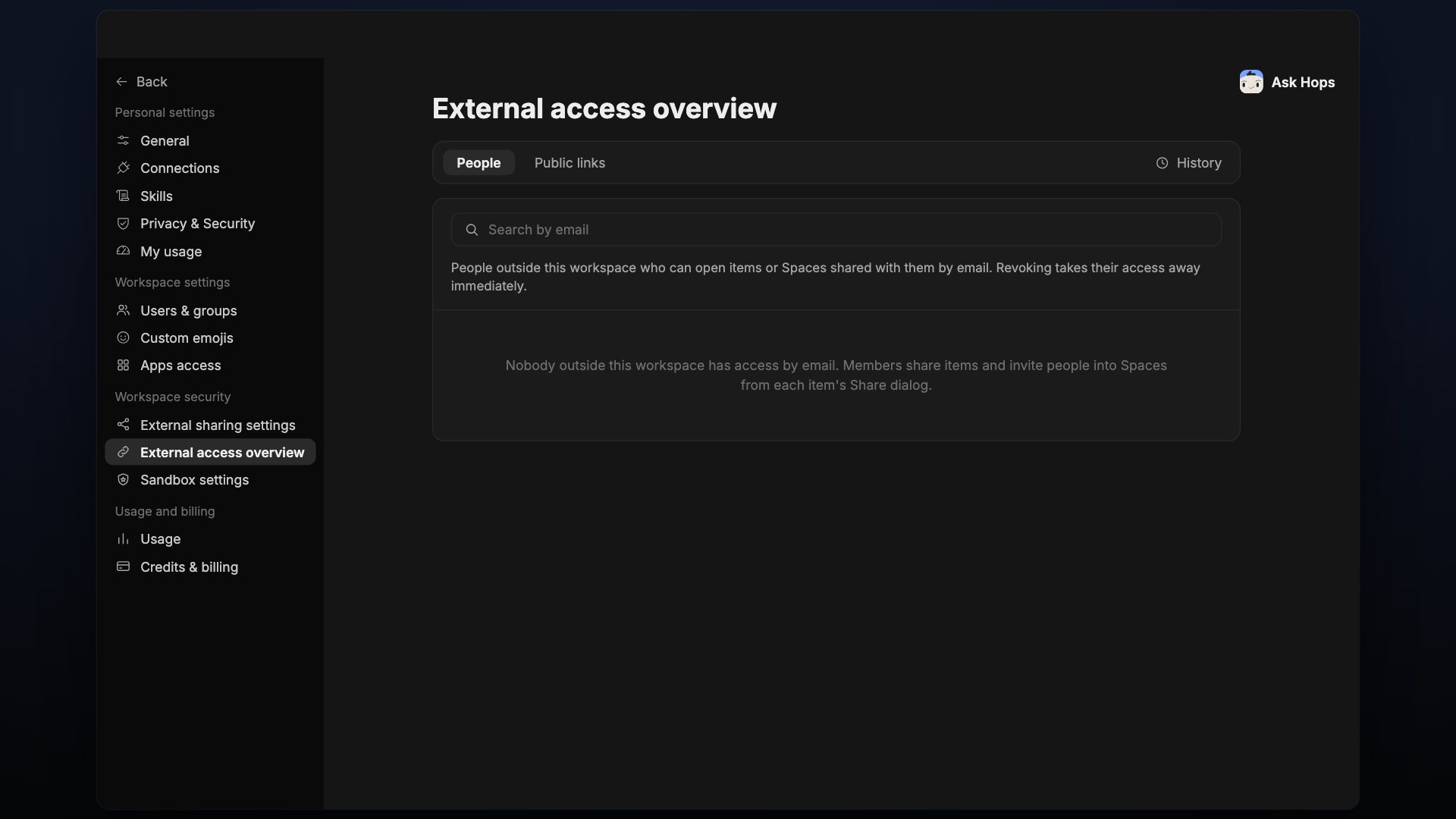The height and width of the screenshot is (819, 1456).
Task: Click the Back arrow icon
Action: coord(121,82)
